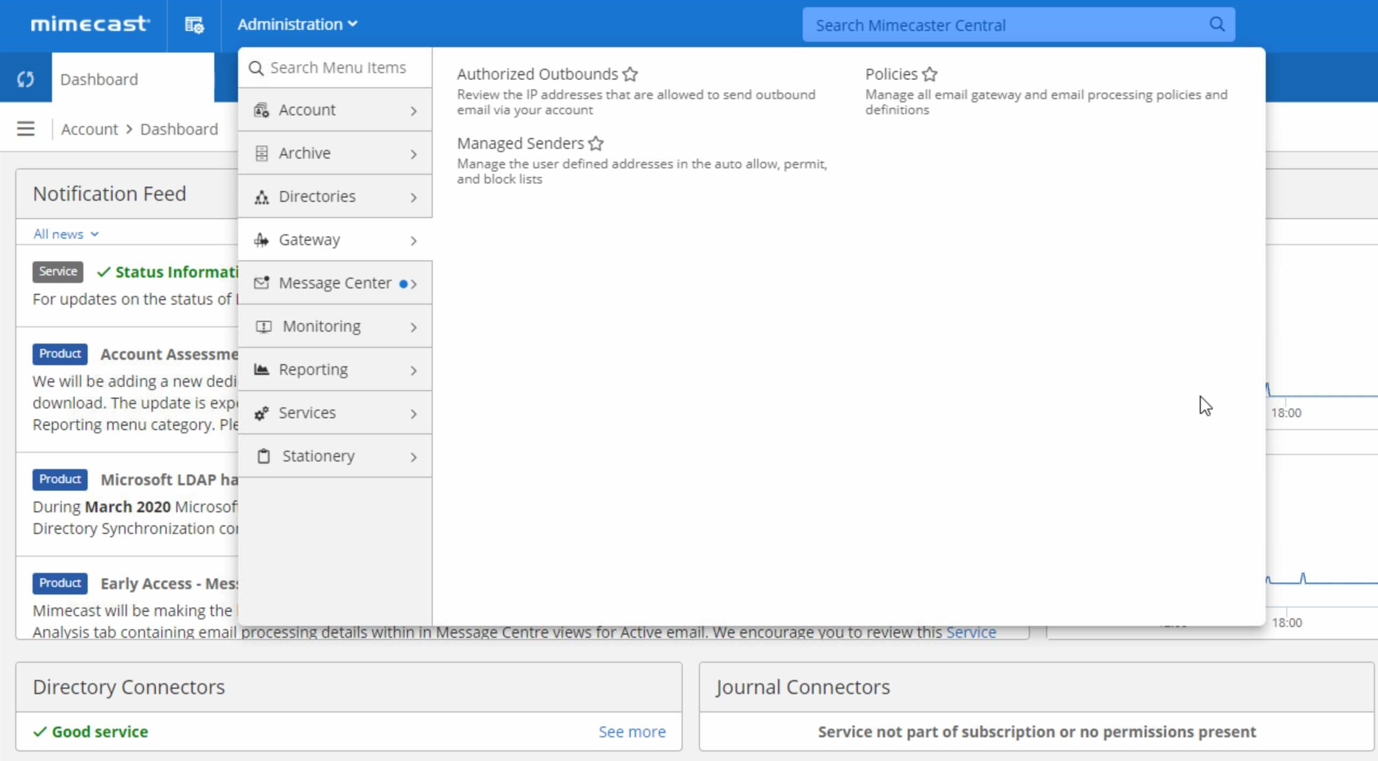
Task: Click the Message Center envelope icon
Action: tap(262, 283)
